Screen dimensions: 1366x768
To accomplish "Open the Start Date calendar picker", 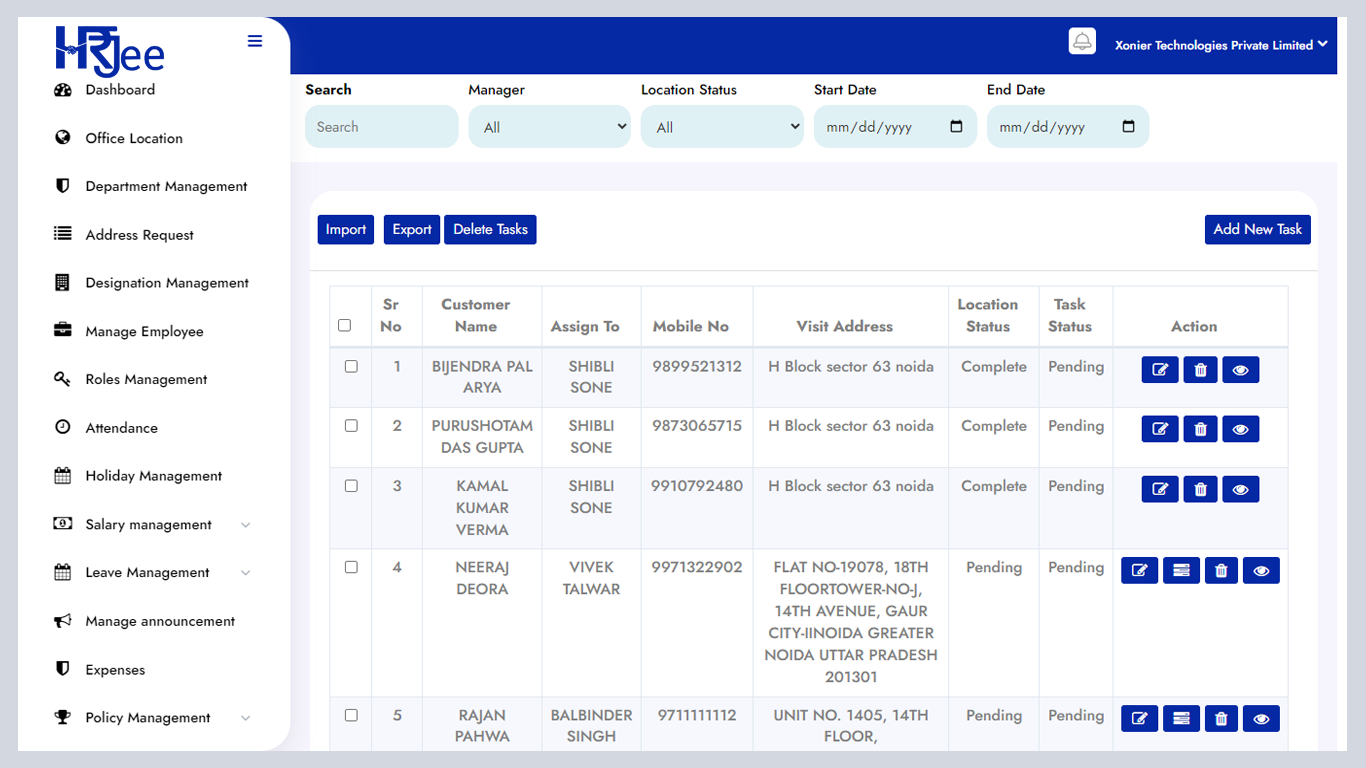I will coord(956,127).
